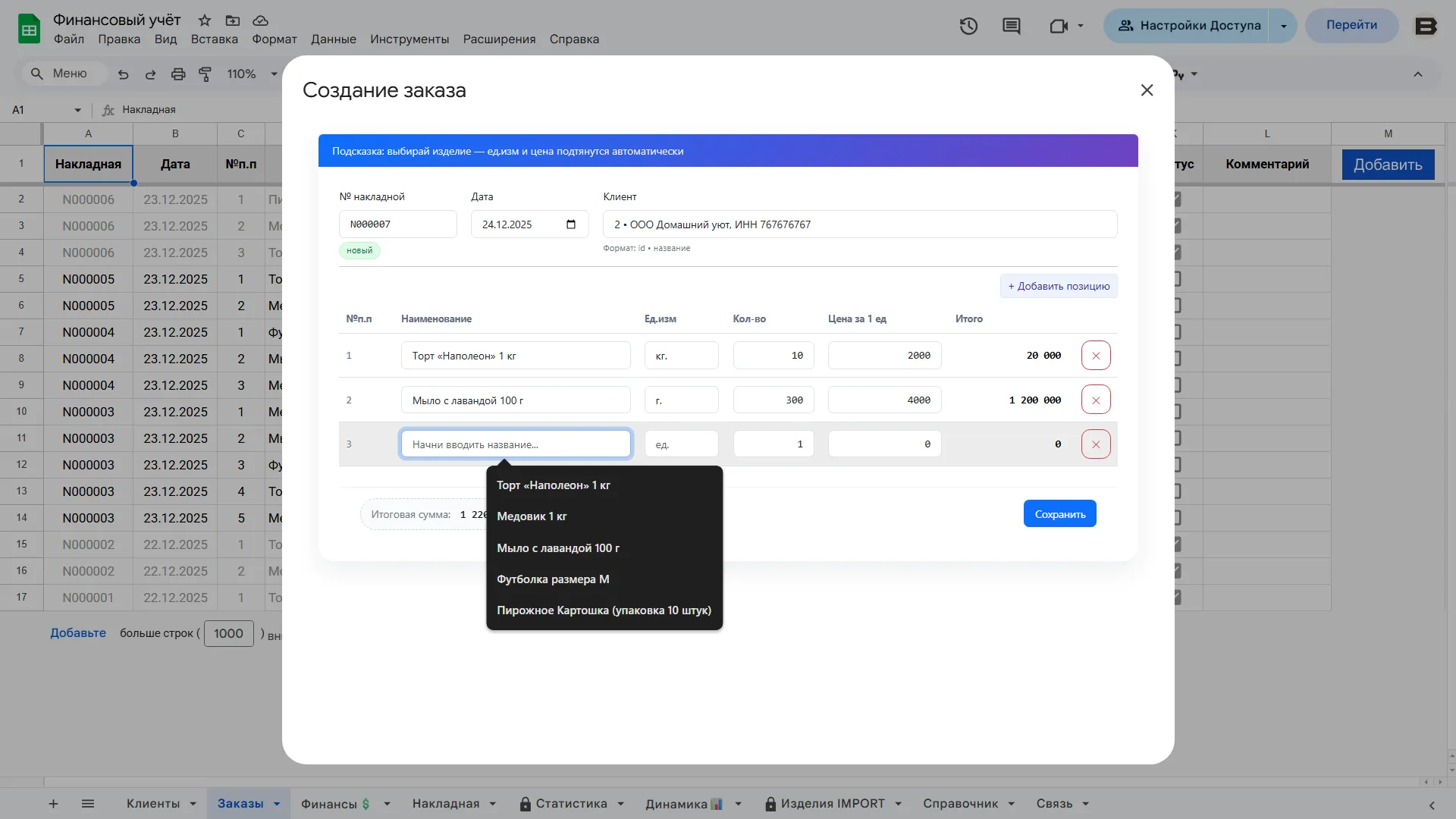Expand the access settings dropdown arrow
Image resolution: width=1456 pixels, height=819 pixels.
click(x=1283, y=27)
